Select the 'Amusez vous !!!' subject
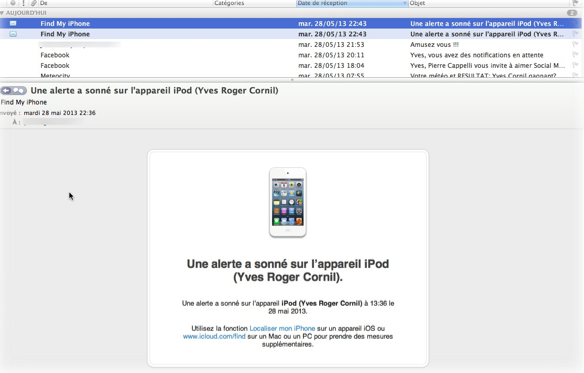The width and height of the screenshot is (584, 373). click(434, 44)
